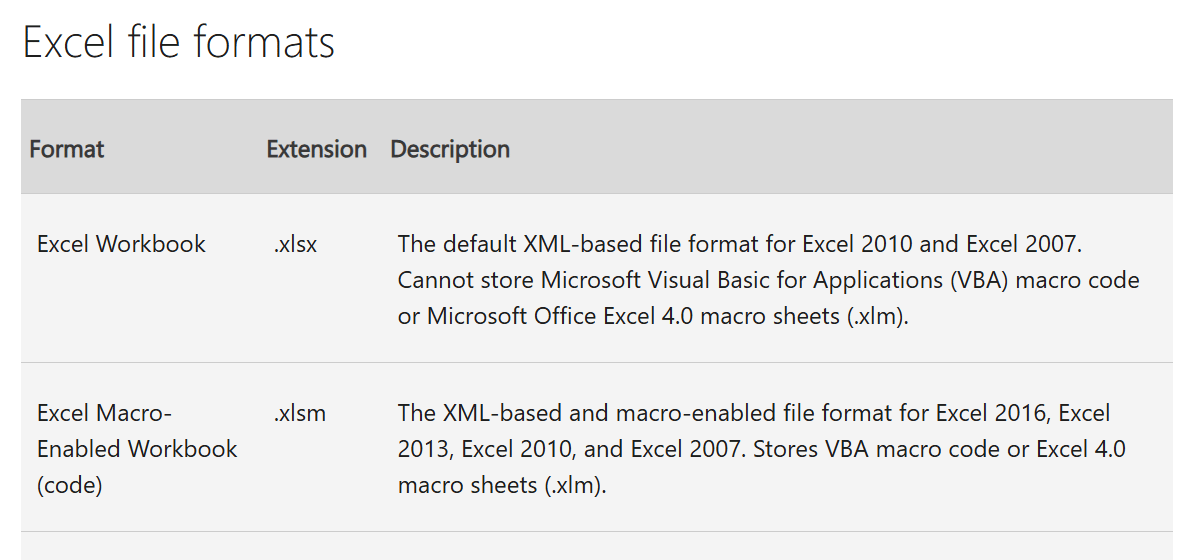The height and width of the screenshot is (560, 1202).
Task: Click "(code)" under Macro-Enabled Workbook
Action: 70,485
